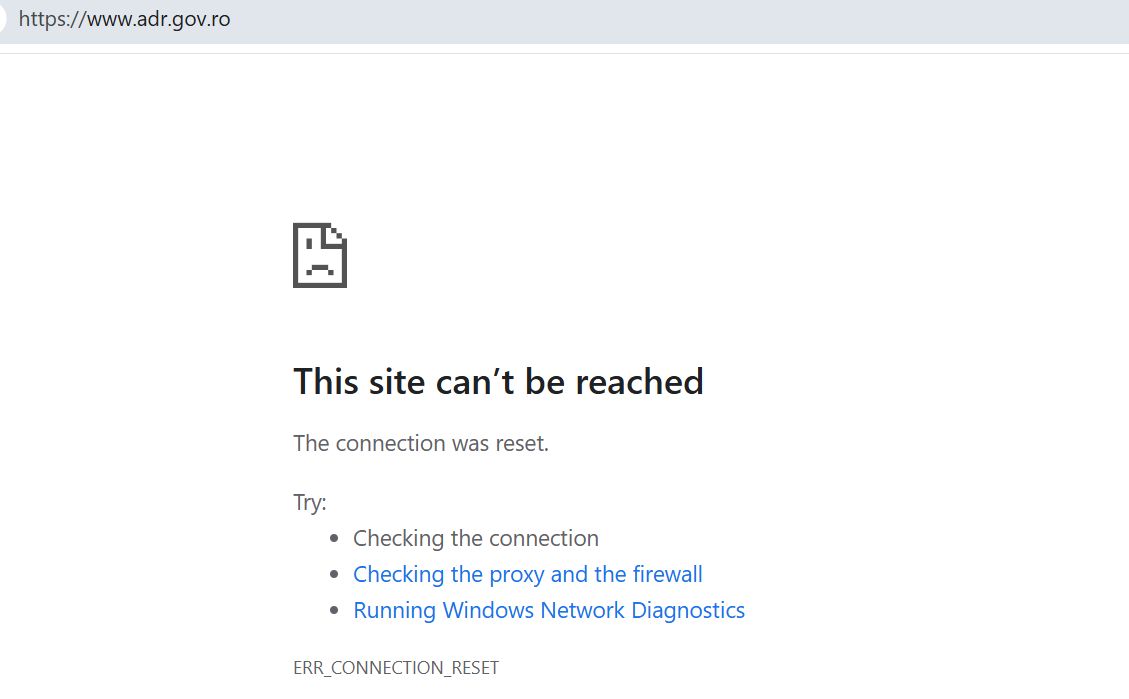Click the word 'firewall' in the blue link

coord(667,574)
